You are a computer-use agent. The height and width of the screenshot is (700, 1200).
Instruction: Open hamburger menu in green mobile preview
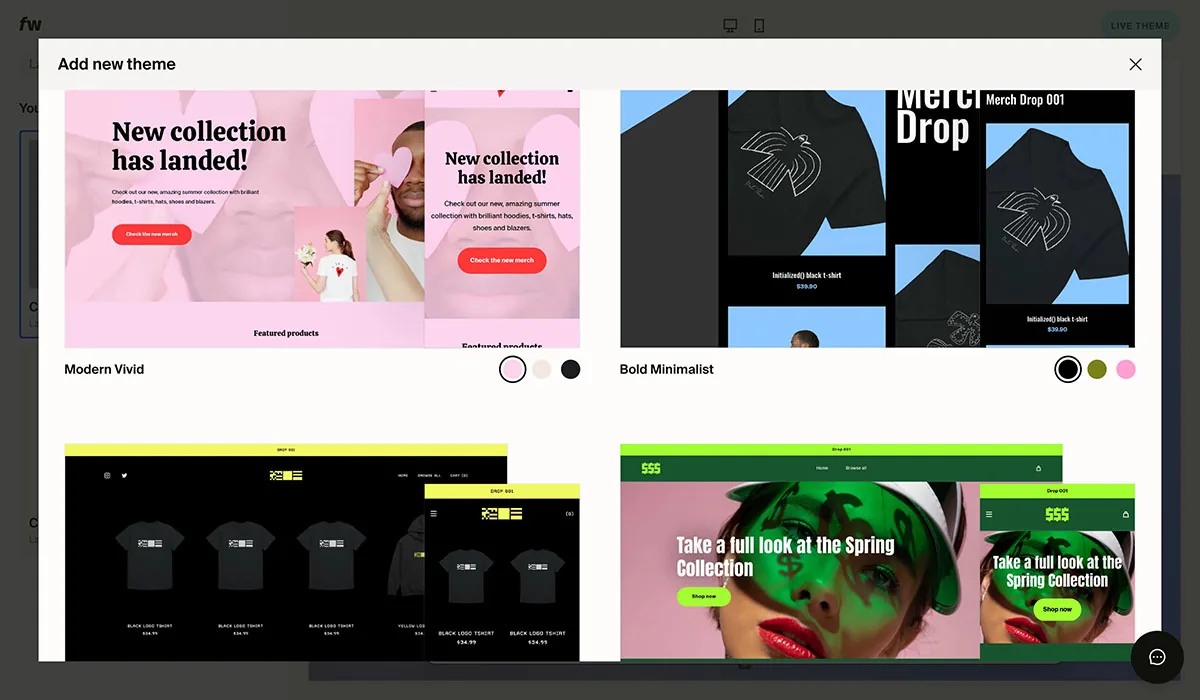pyautogui.click(x=989, y=513)
